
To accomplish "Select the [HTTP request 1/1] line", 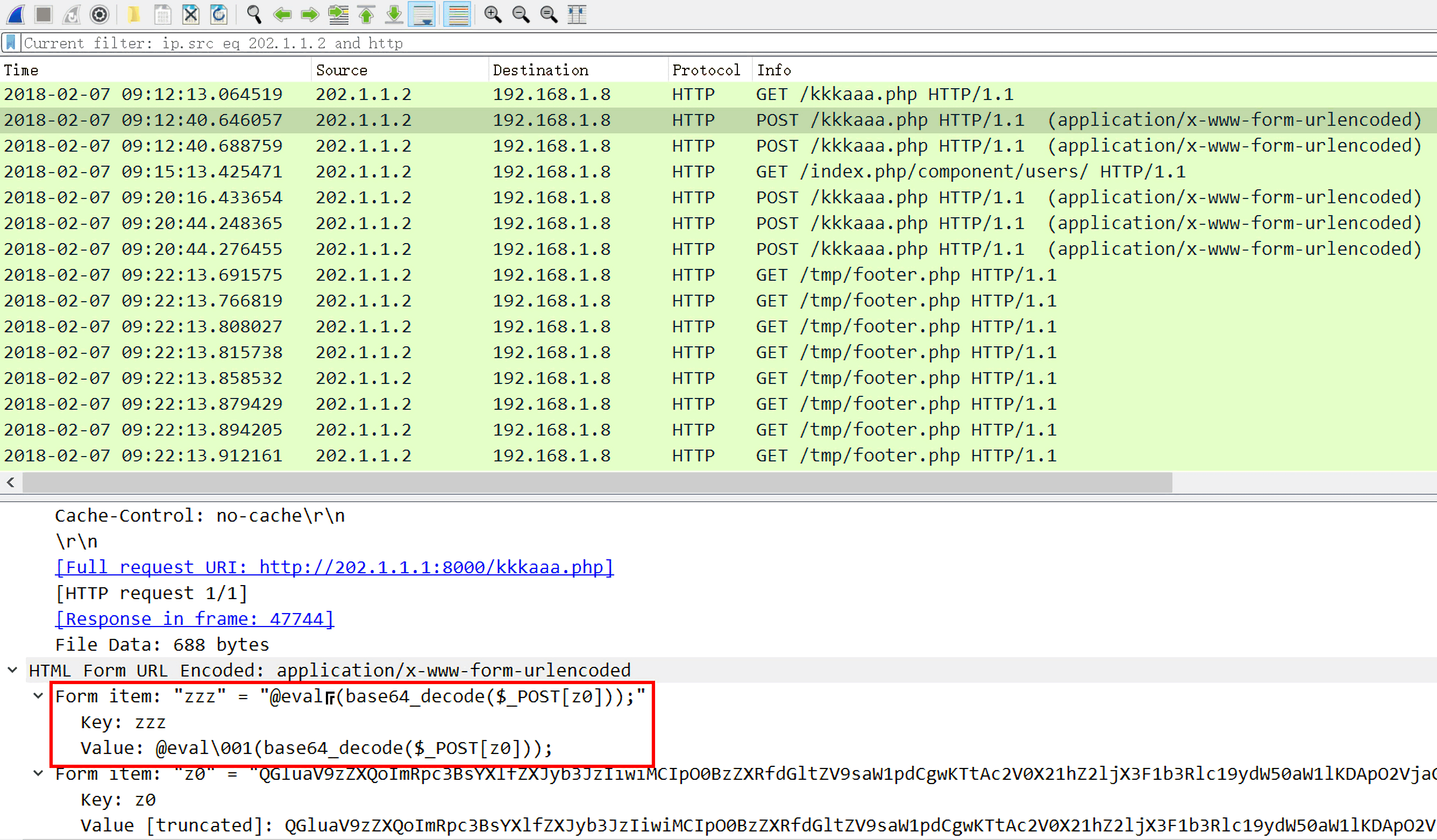I will pyautogui.click(x=151, y=593).
